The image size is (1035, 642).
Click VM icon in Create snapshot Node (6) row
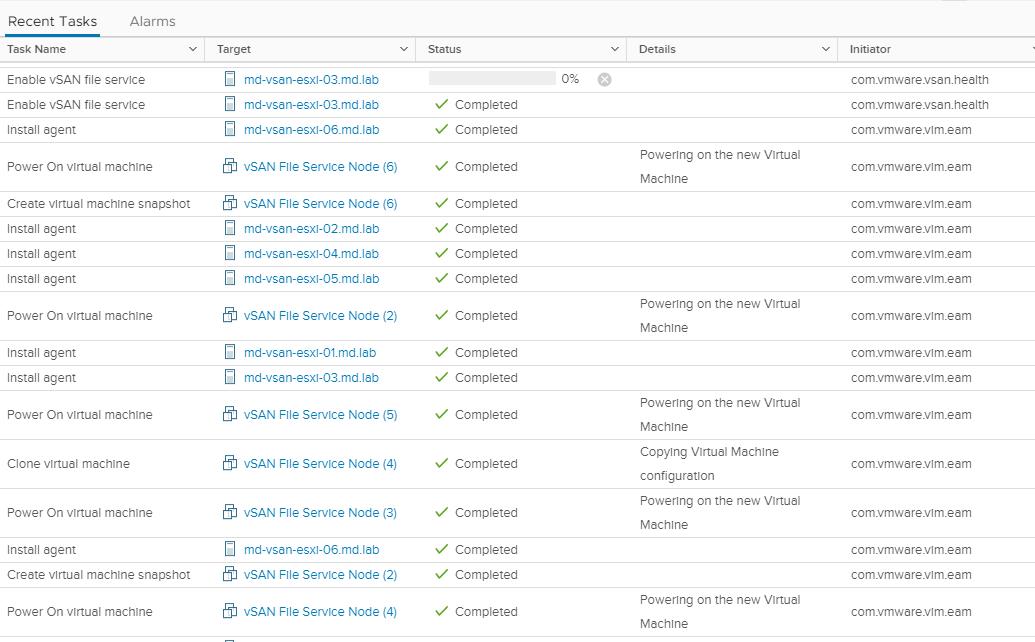230,203
